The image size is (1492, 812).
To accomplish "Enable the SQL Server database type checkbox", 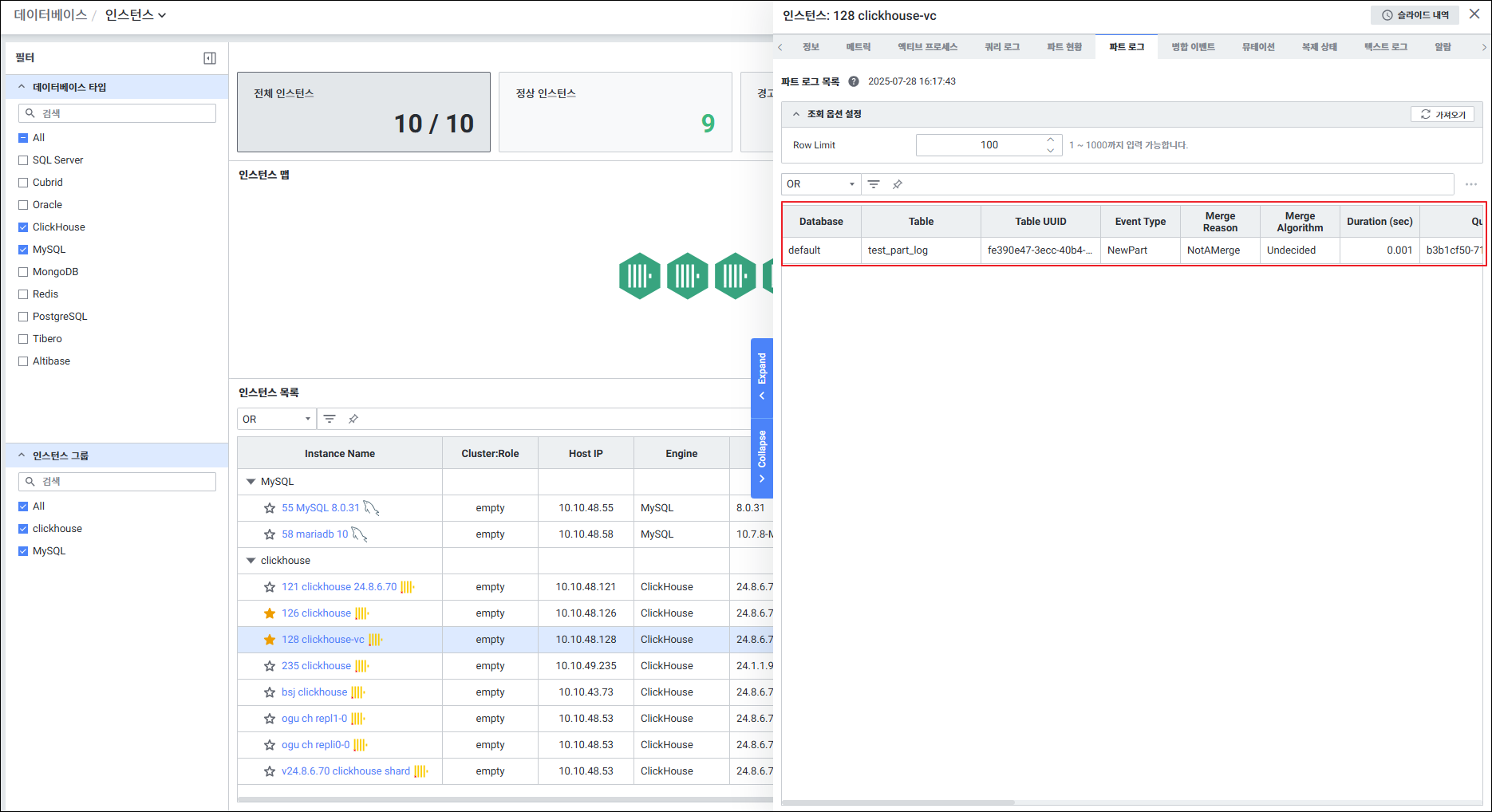I will (x=23, y=160).
